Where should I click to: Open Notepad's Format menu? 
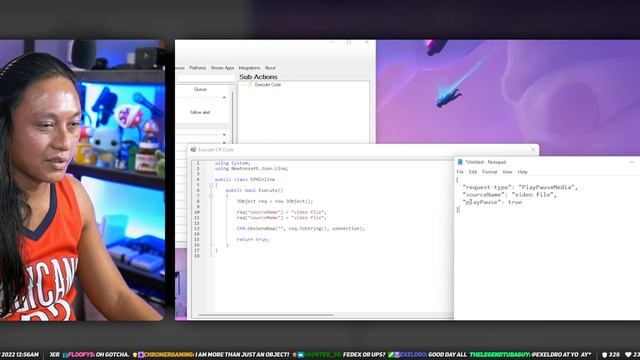489,172
